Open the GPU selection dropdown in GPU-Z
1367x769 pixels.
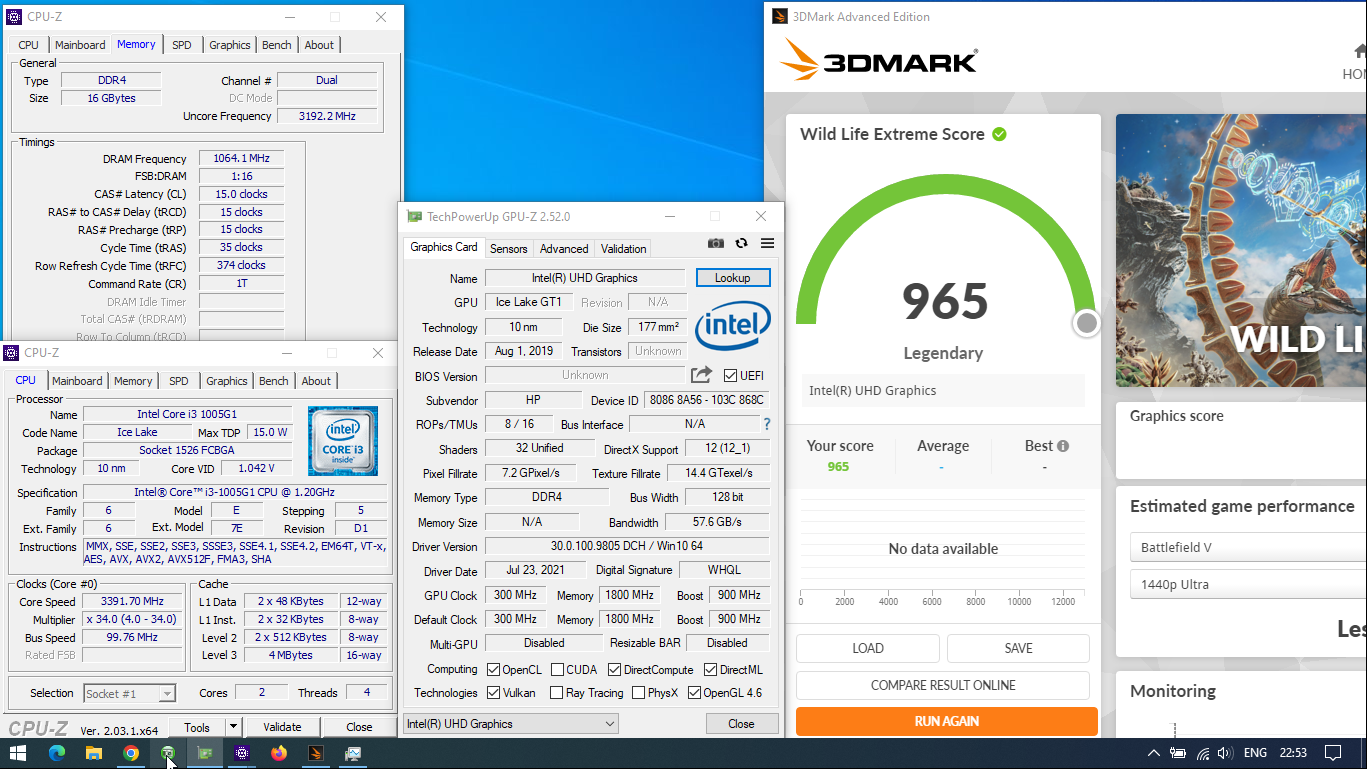(x=511, y=723)
